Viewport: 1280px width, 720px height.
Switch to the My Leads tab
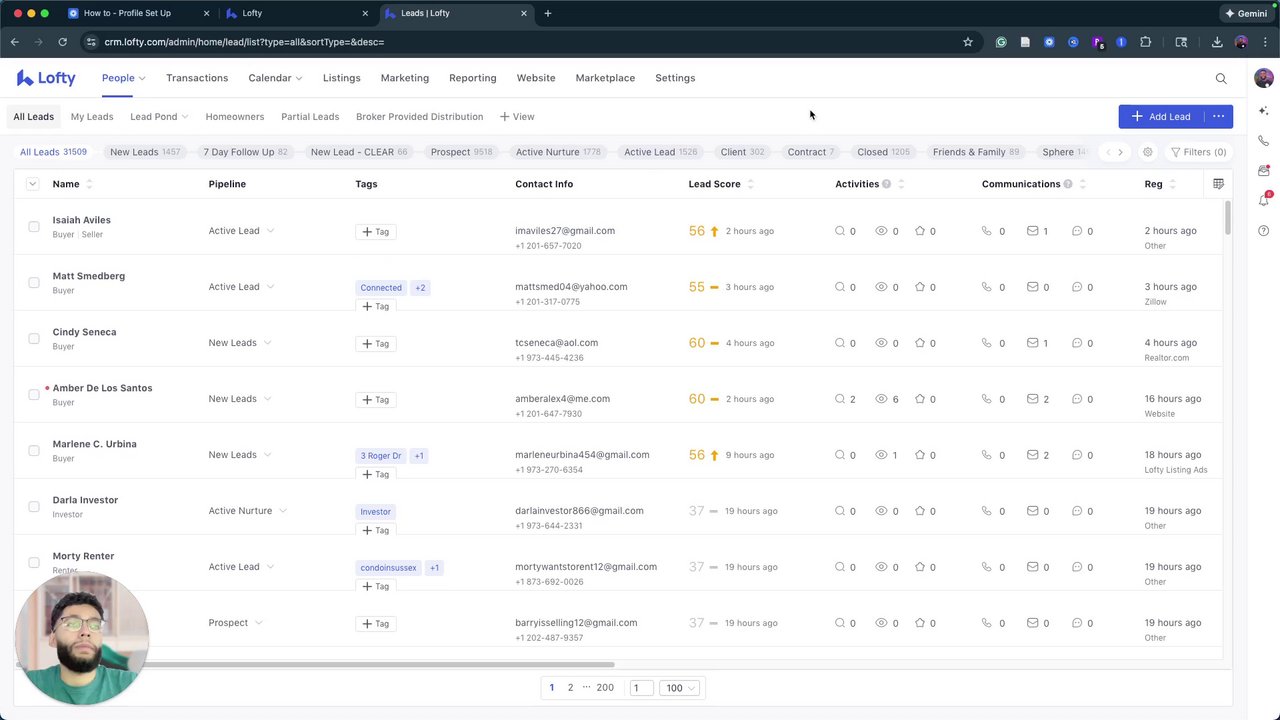(92, 117)
